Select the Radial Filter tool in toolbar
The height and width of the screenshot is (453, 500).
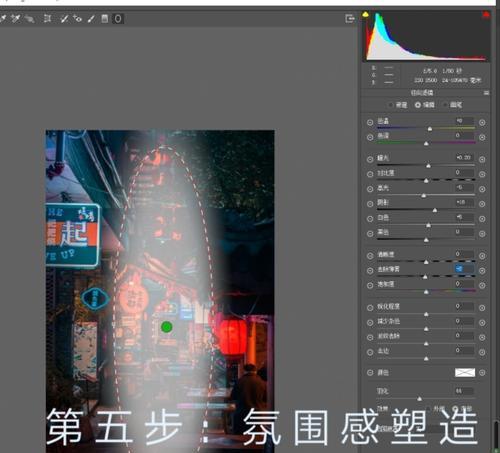[118, 19]
